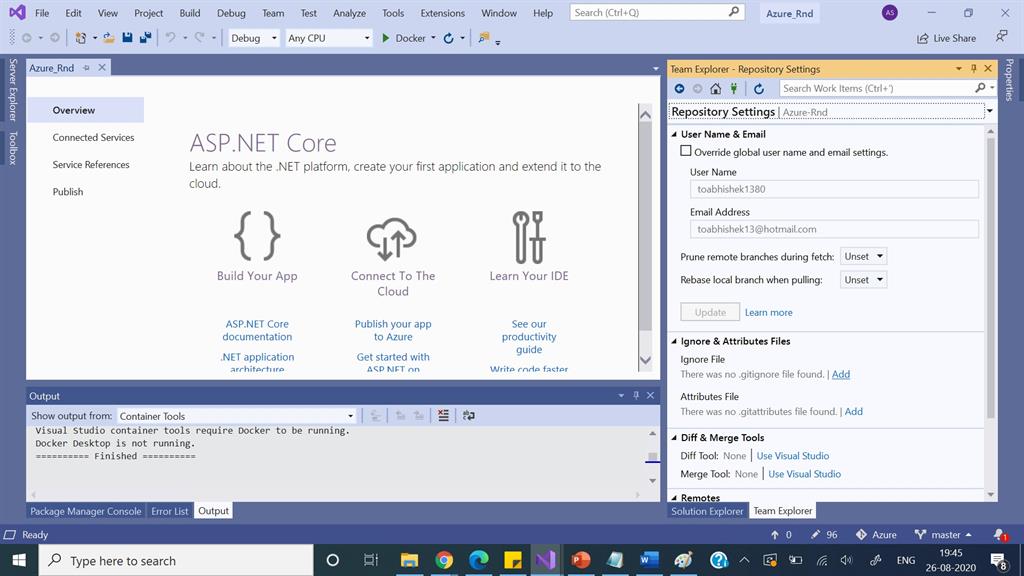This screenshot has height=576, width=1024.
Task: Open the Analyze menu
Action: (x=349, y=13)
